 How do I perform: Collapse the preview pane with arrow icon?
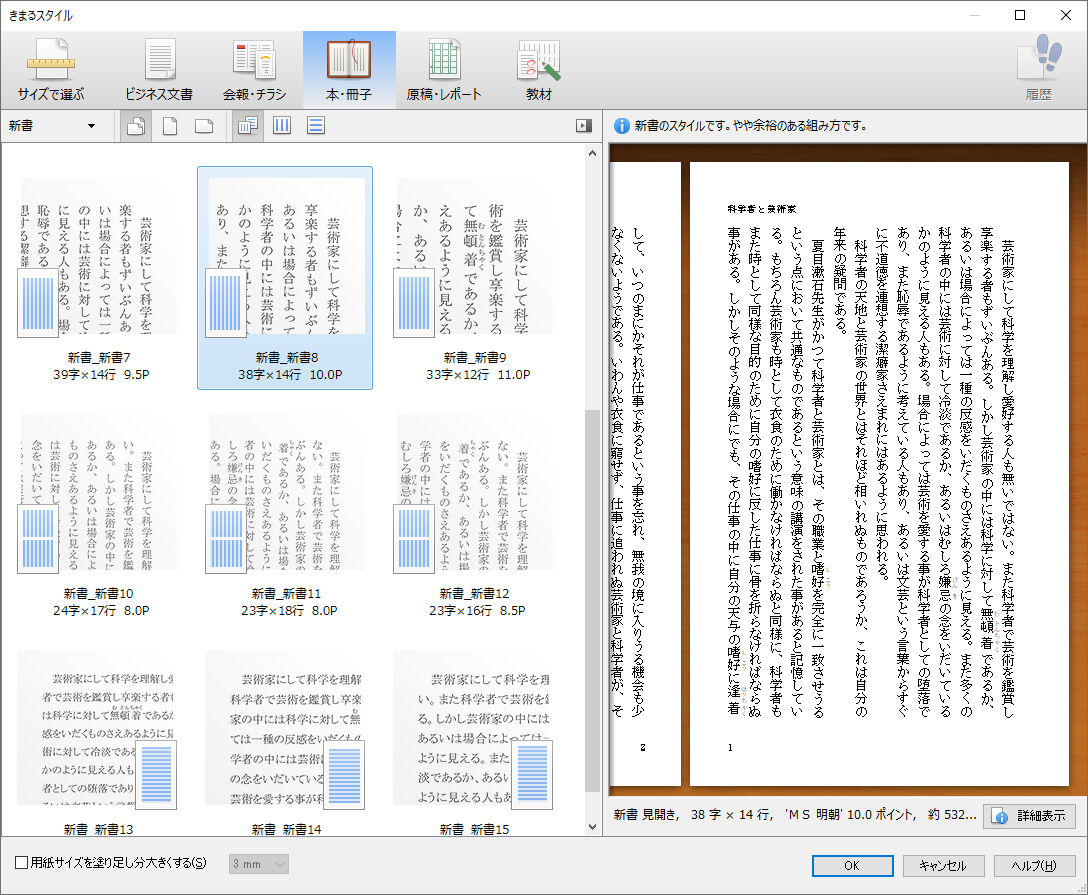(x=584, y=126)
